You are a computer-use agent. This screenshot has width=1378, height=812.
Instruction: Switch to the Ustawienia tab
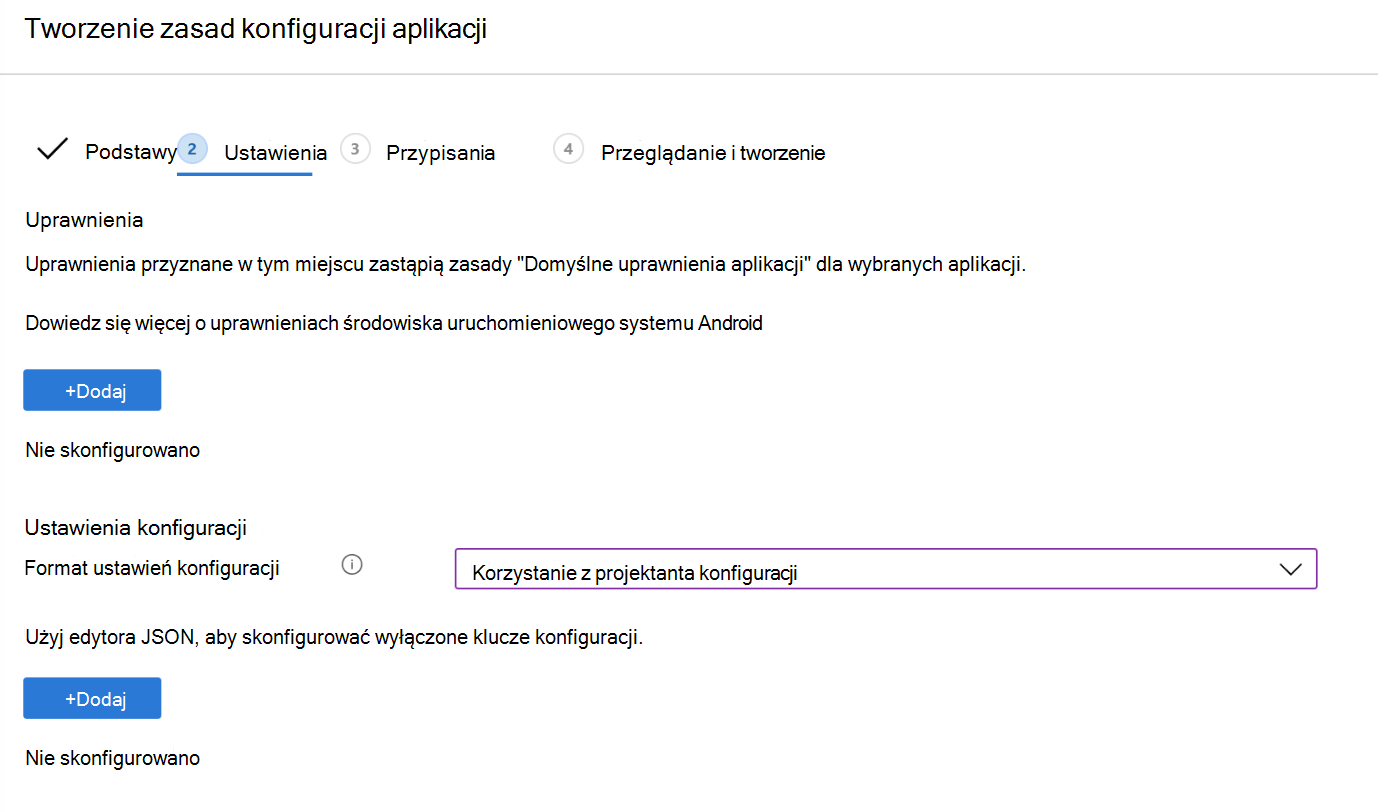pyautogui.click(x=275, y=153)
